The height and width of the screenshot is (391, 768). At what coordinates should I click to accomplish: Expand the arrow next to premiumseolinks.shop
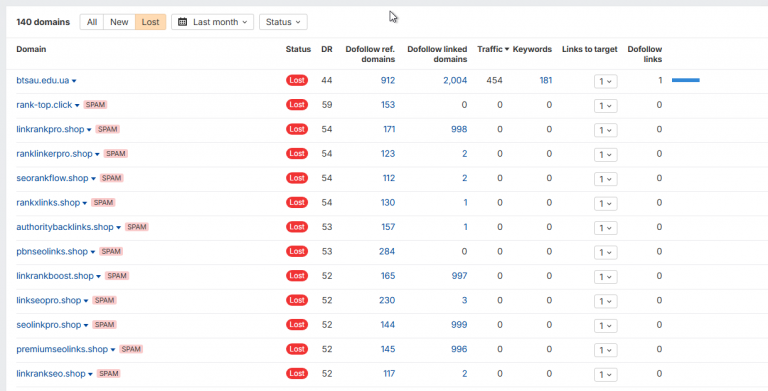[x=113, y=350]
